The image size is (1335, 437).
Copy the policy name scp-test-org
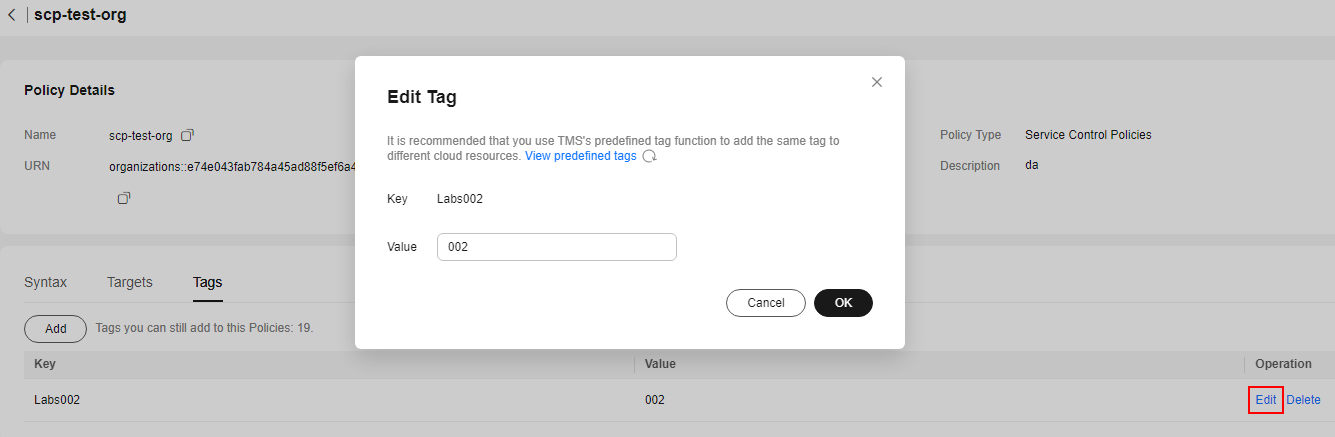tap(187, 135)
